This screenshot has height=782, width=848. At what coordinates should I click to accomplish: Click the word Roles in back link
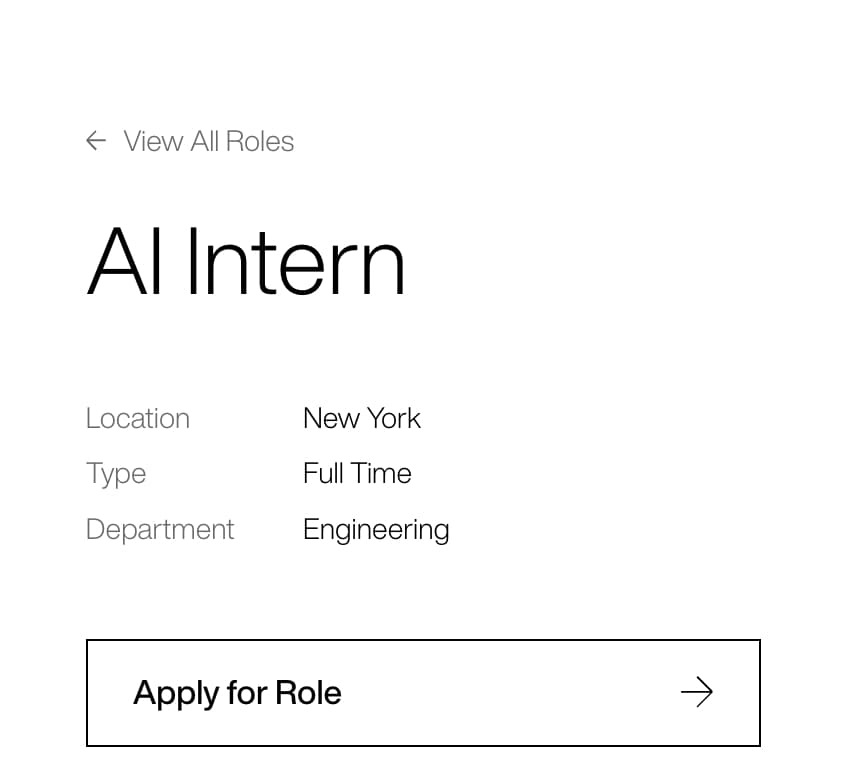(260, 141)
